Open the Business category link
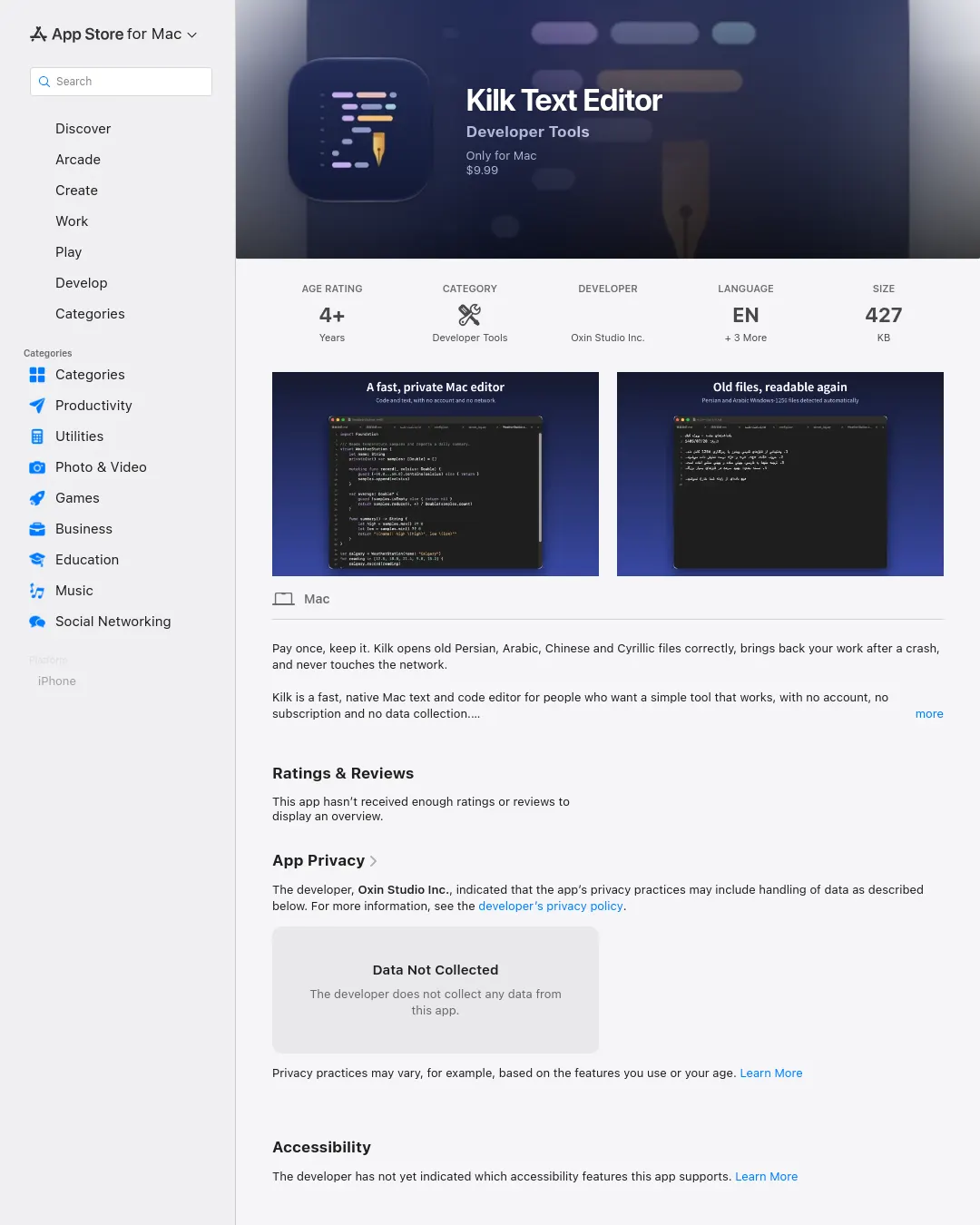Viewport: 980px width, 1225px height. tap(83, 529)
